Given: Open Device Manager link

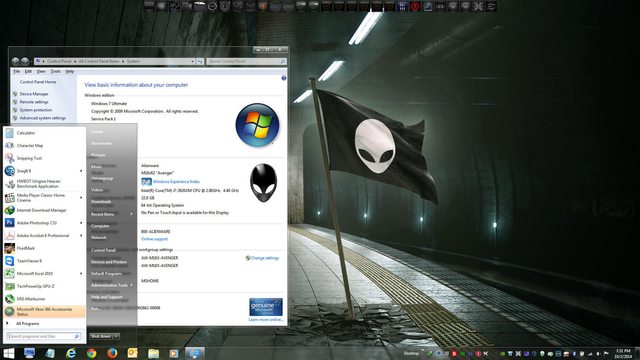Looking at the screenshot, I should point(34,94).
